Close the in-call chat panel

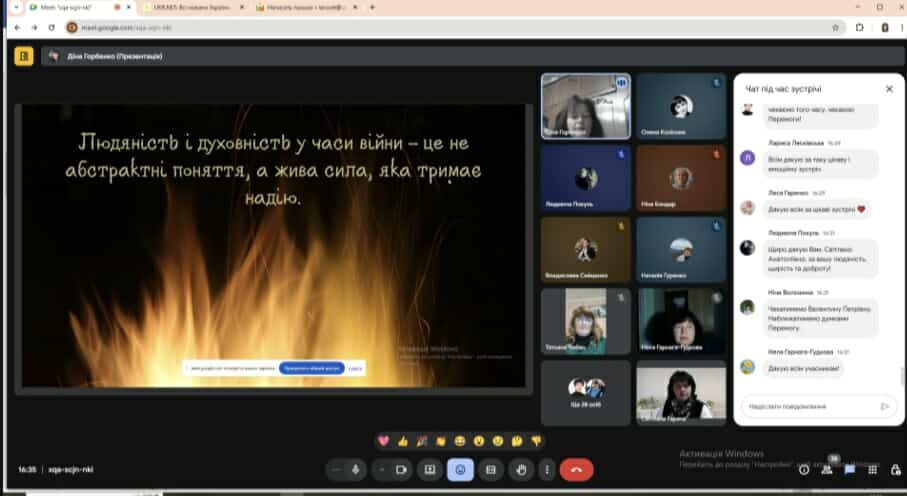click(x=888, y=89)
